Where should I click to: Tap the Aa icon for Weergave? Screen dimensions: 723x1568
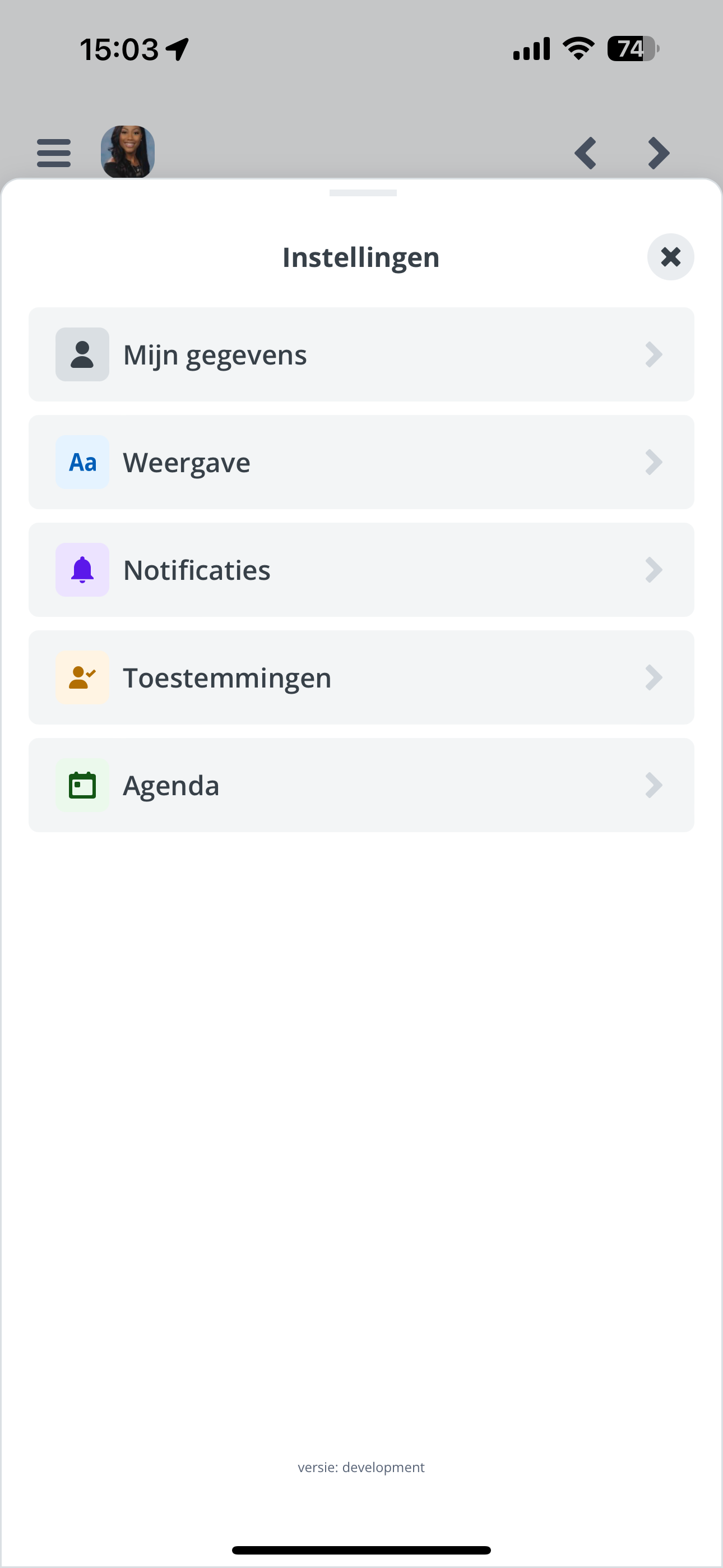pos(82,463)
